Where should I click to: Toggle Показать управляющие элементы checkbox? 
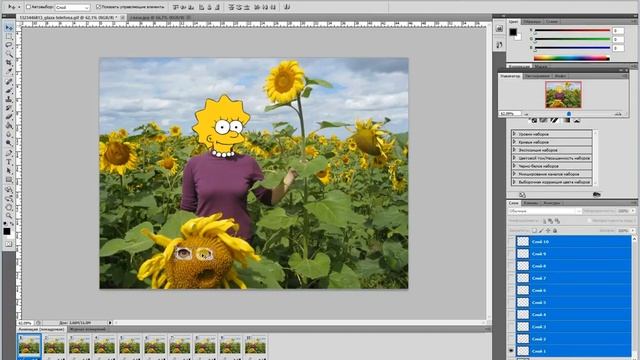[x=98, y=7]
